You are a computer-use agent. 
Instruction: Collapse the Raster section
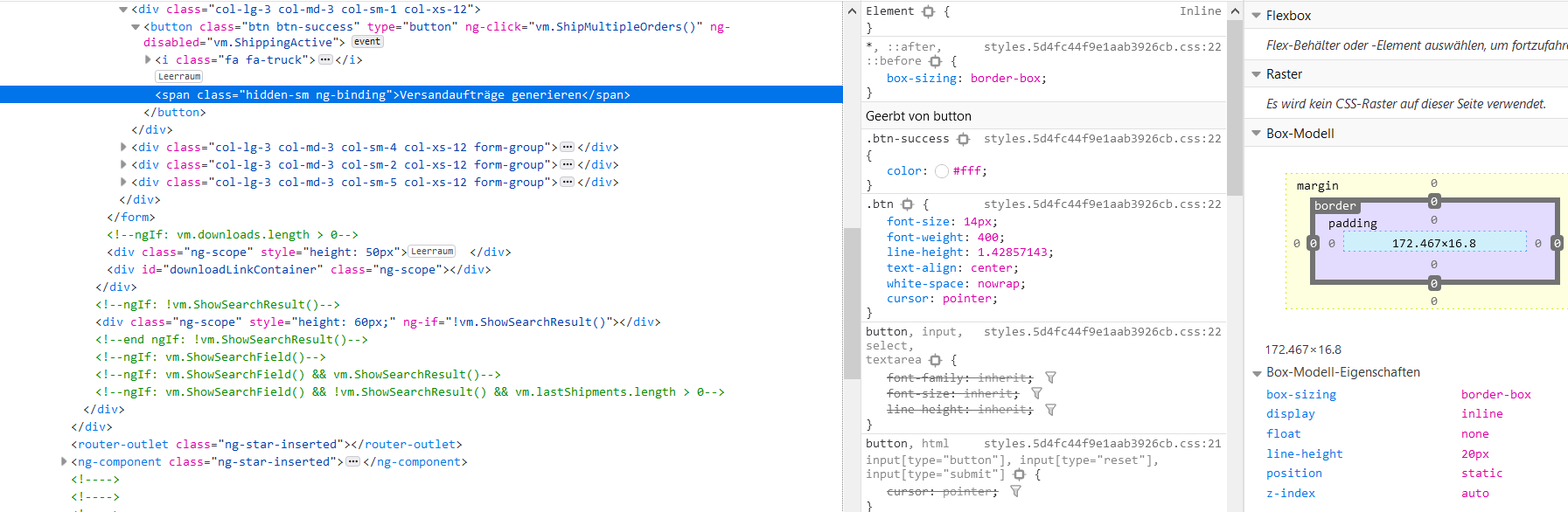[1257, 74]
